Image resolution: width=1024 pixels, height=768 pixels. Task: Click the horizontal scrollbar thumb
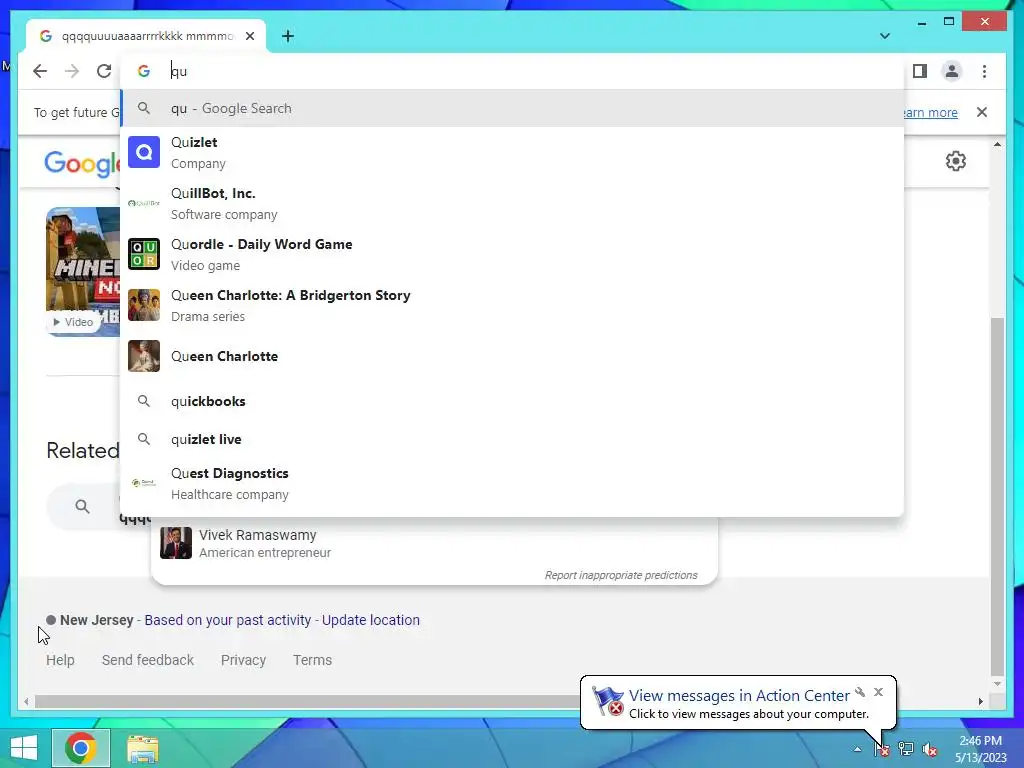click(307, 701)
